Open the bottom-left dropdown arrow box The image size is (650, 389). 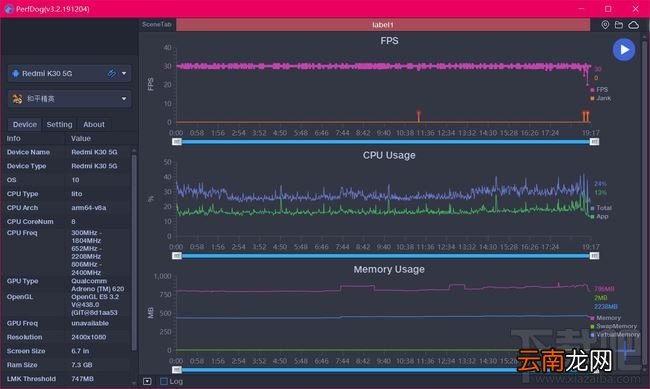[147, 381]
